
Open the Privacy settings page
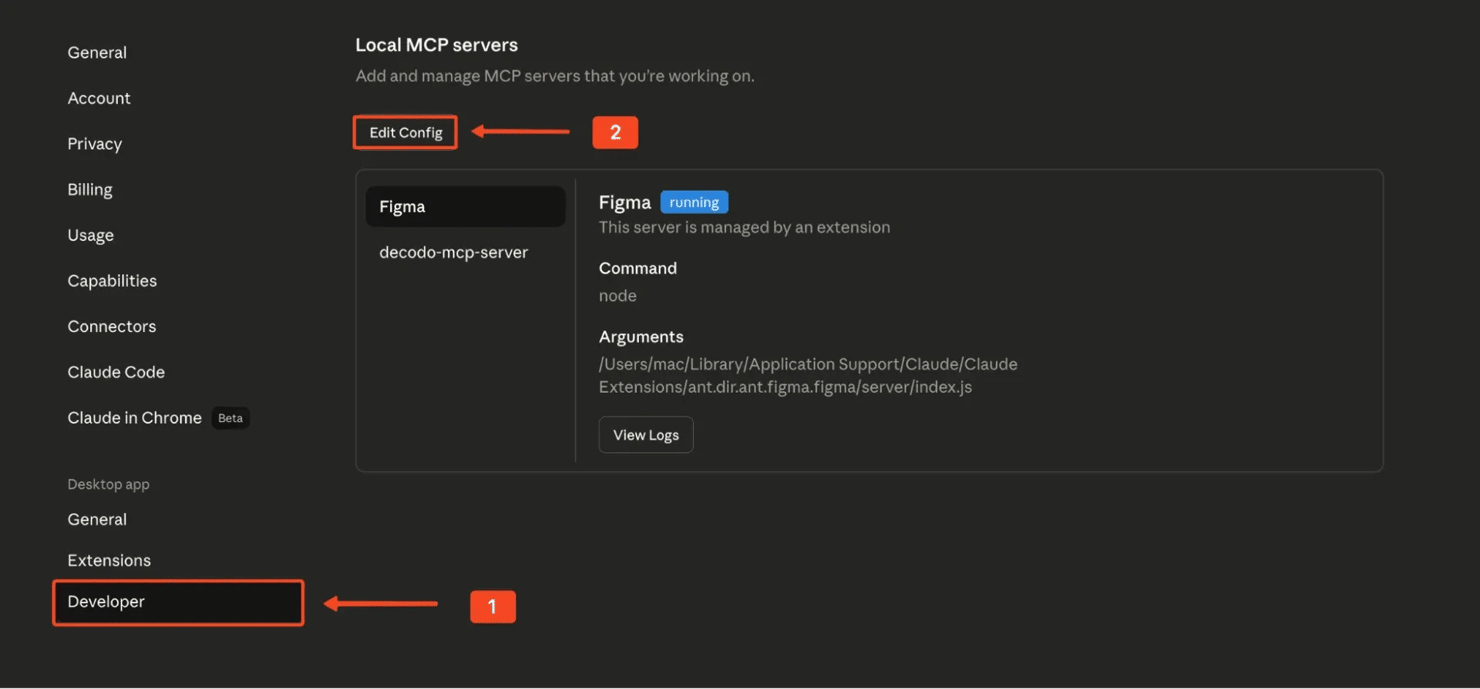[x=95, y=144]
